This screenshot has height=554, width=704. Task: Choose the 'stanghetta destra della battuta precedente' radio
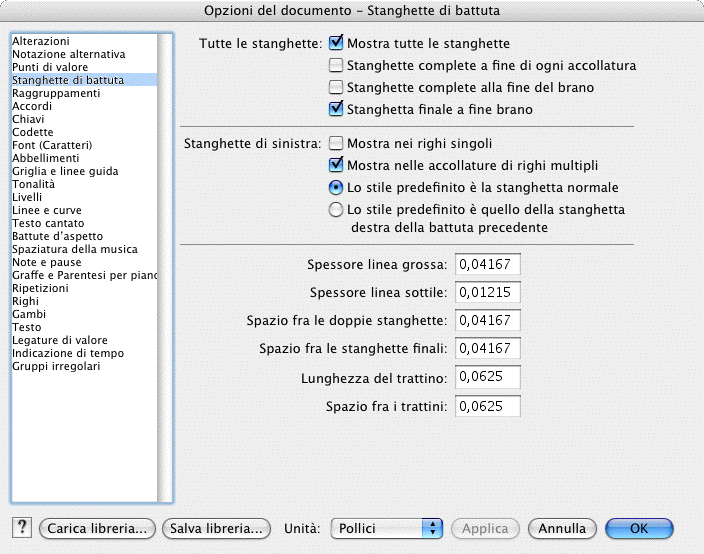click(x=337, y=210)
